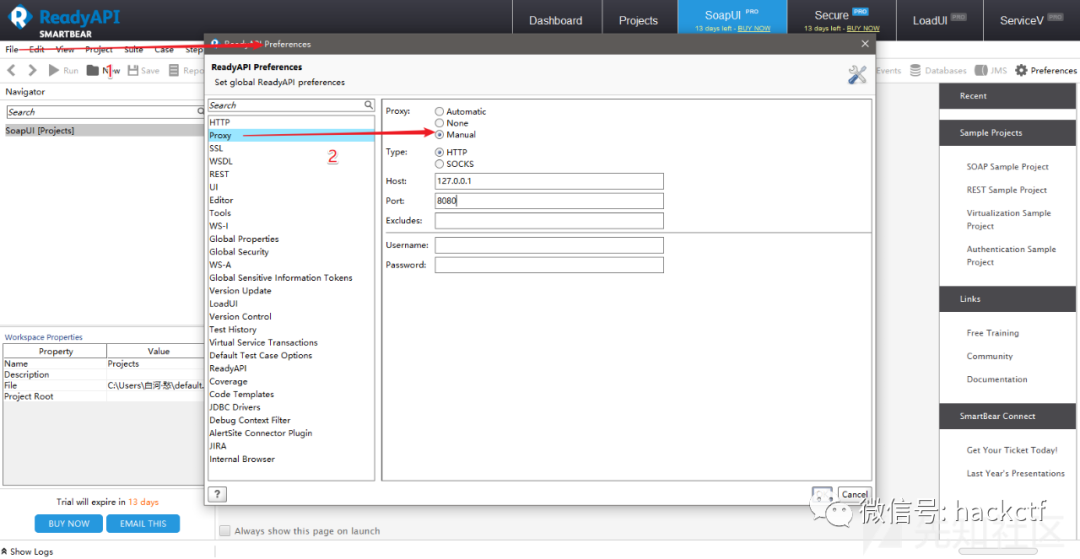Toggle Always show this page on launch

(225, 531)
